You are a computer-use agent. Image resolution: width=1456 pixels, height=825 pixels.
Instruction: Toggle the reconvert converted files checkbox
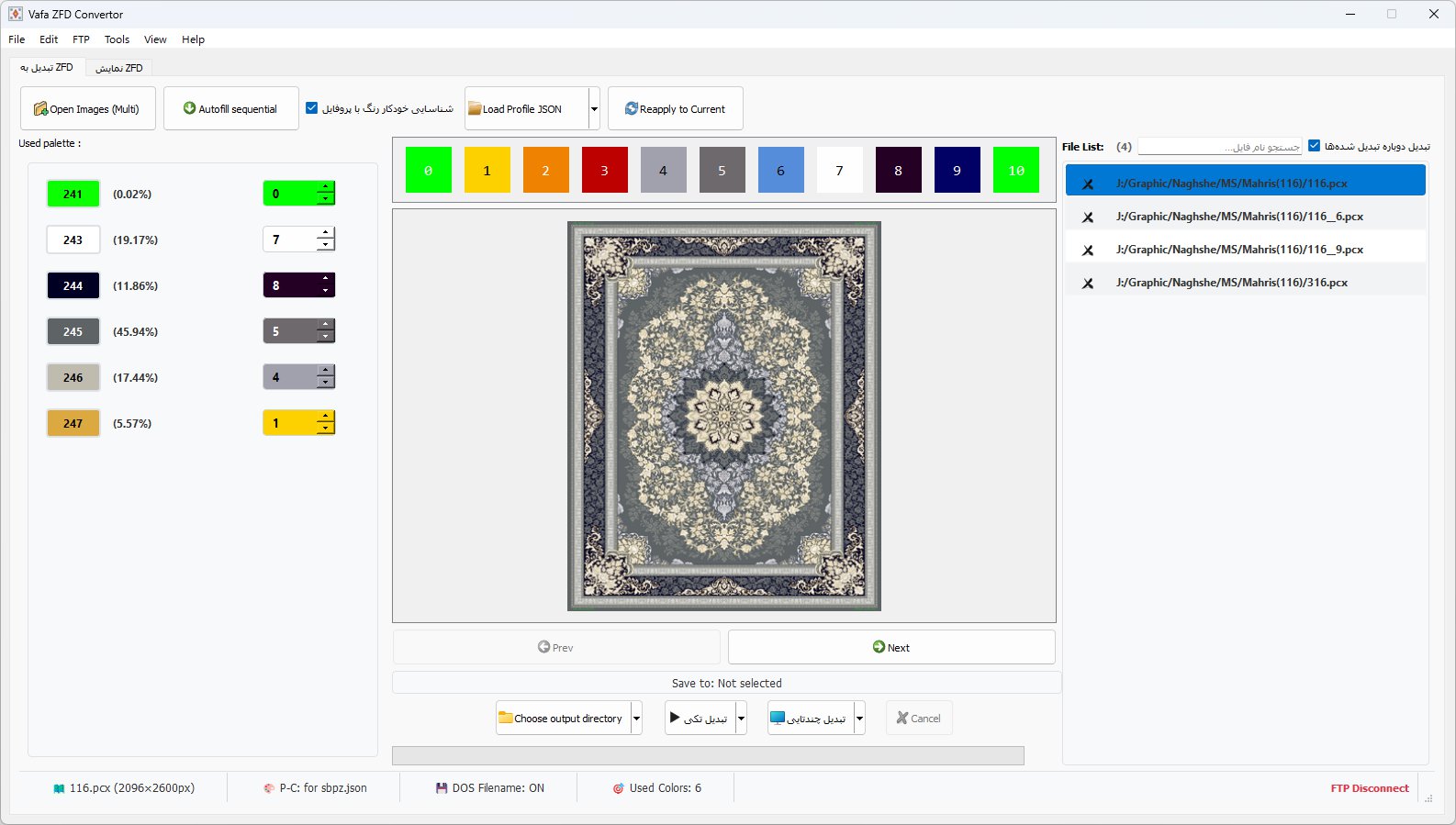point(1315,146)
